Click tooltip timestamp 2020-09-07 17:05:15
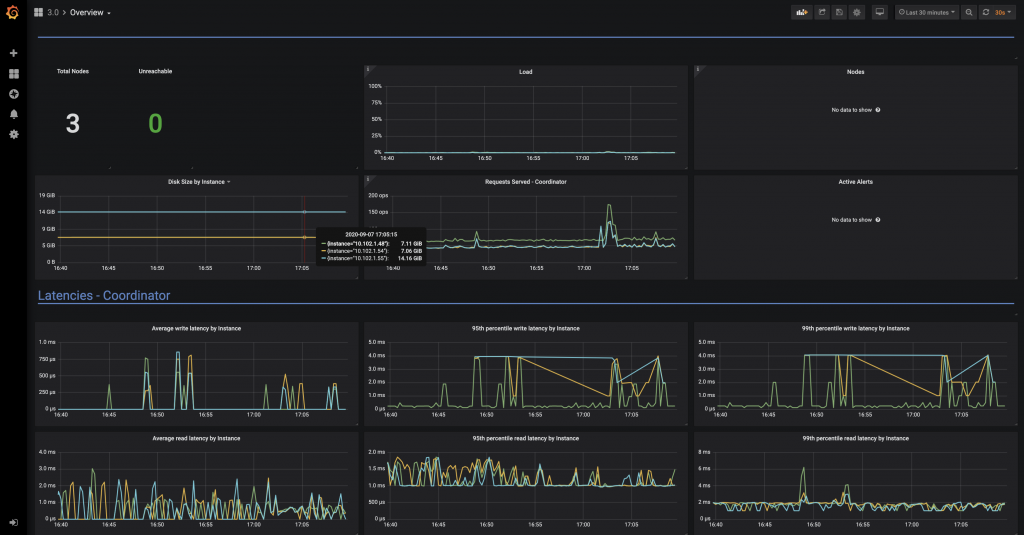 tap(371, 235)
